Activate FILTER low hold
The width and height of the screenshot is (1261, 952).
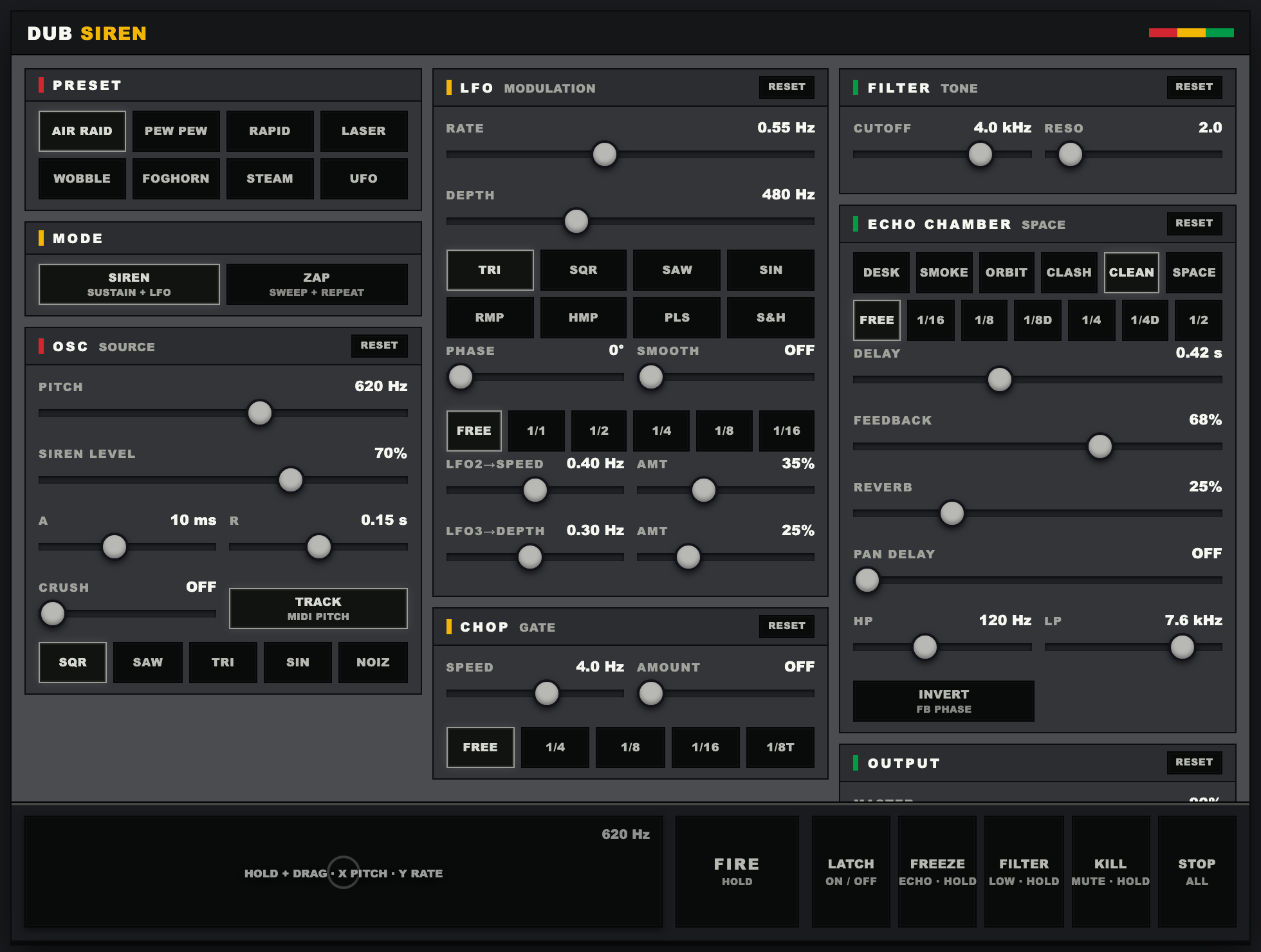coord(1024,872)
